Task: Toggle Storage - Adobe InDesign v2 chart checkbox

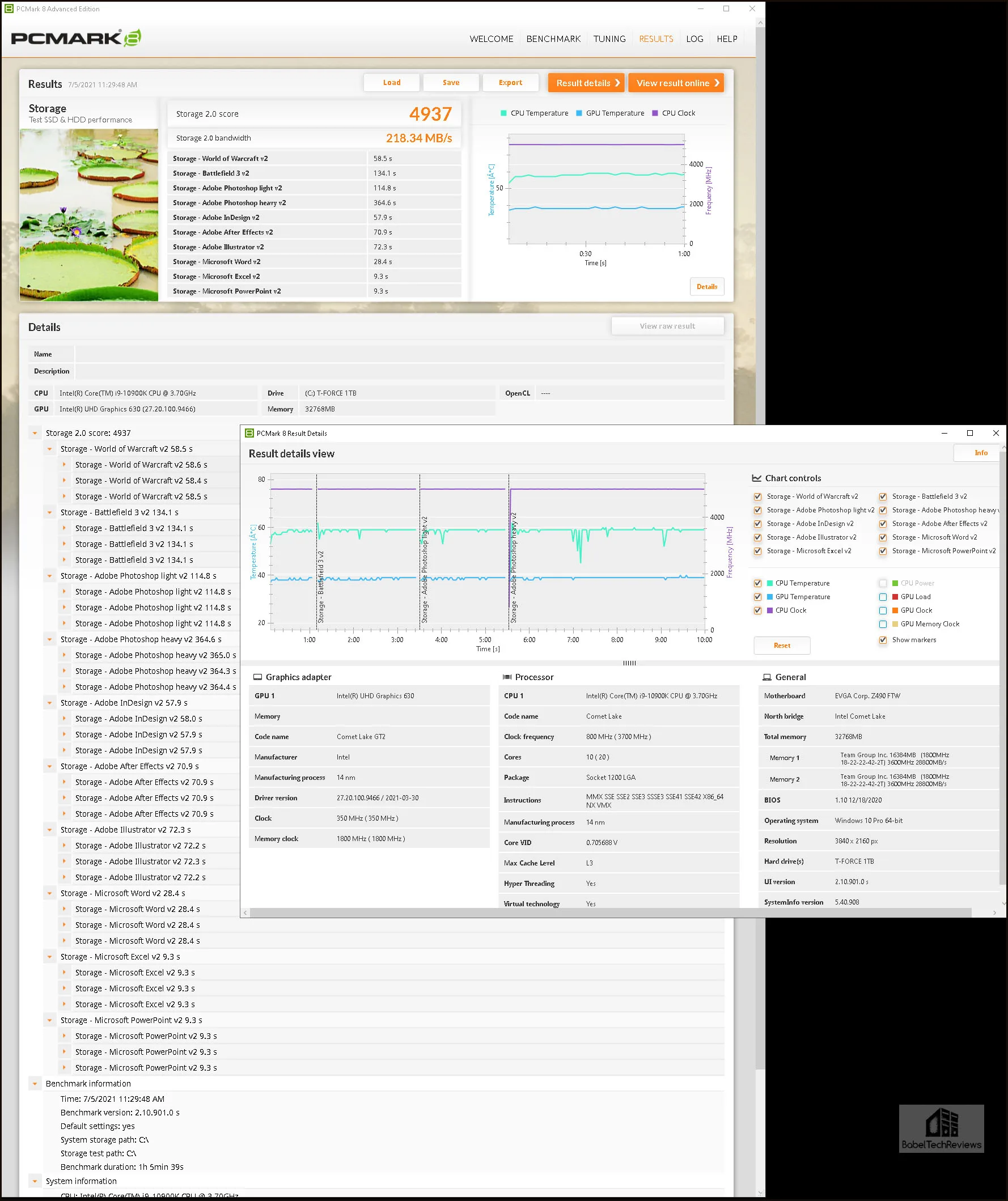Action: (757, 524)
